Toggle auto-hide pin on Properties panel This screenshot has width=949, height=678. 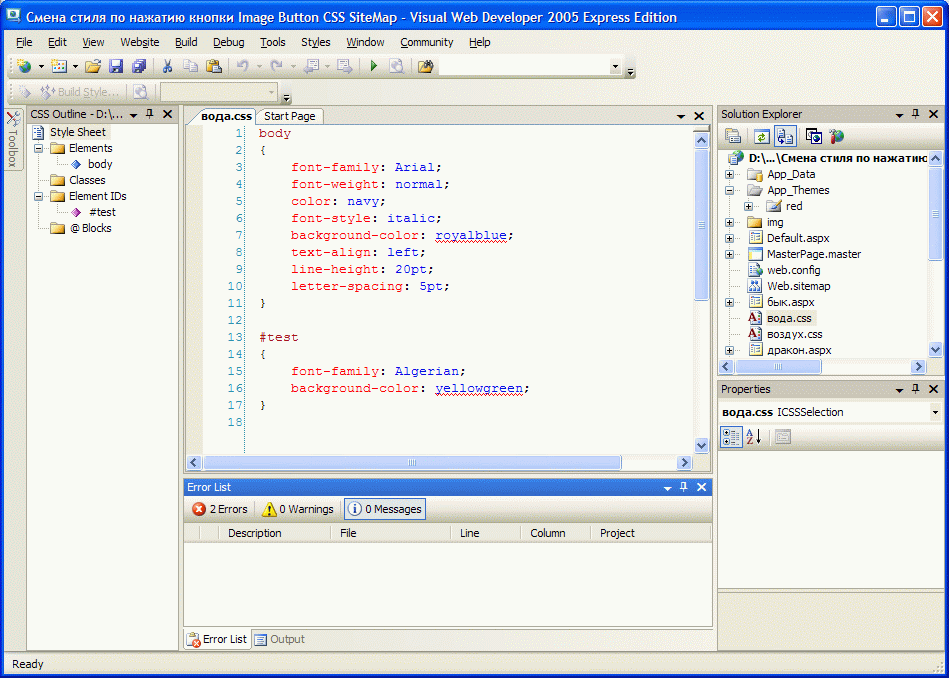coord(916,389)
